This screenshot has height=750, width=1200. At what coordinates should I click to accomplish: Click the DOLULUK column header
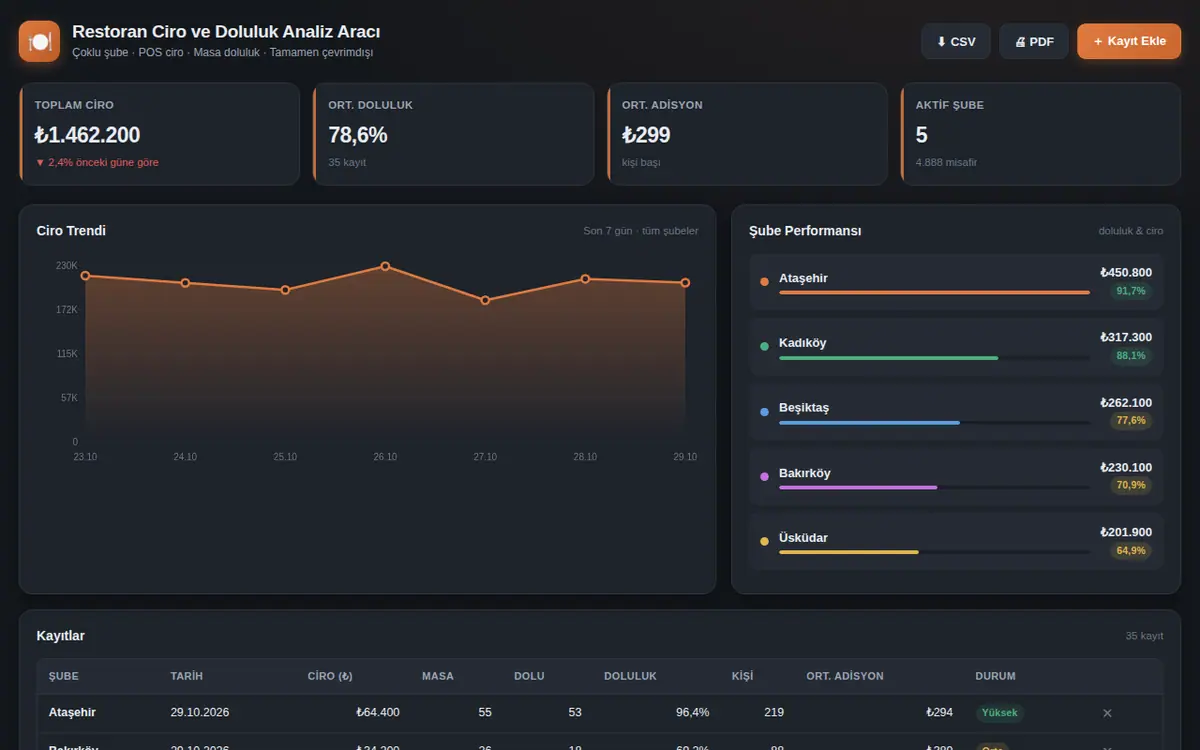click(630, 676)
